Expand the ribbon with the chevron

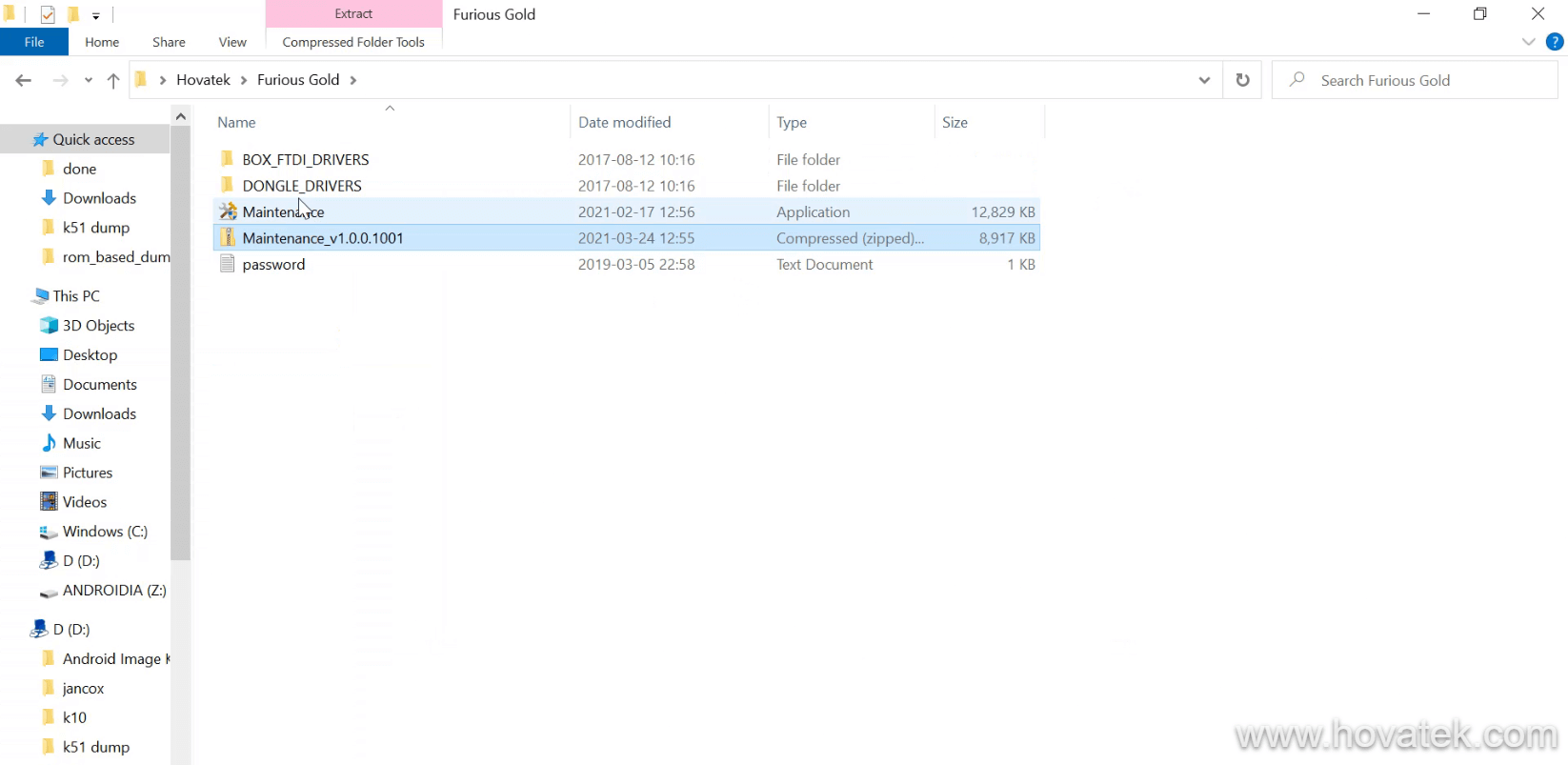(1529, 42)
